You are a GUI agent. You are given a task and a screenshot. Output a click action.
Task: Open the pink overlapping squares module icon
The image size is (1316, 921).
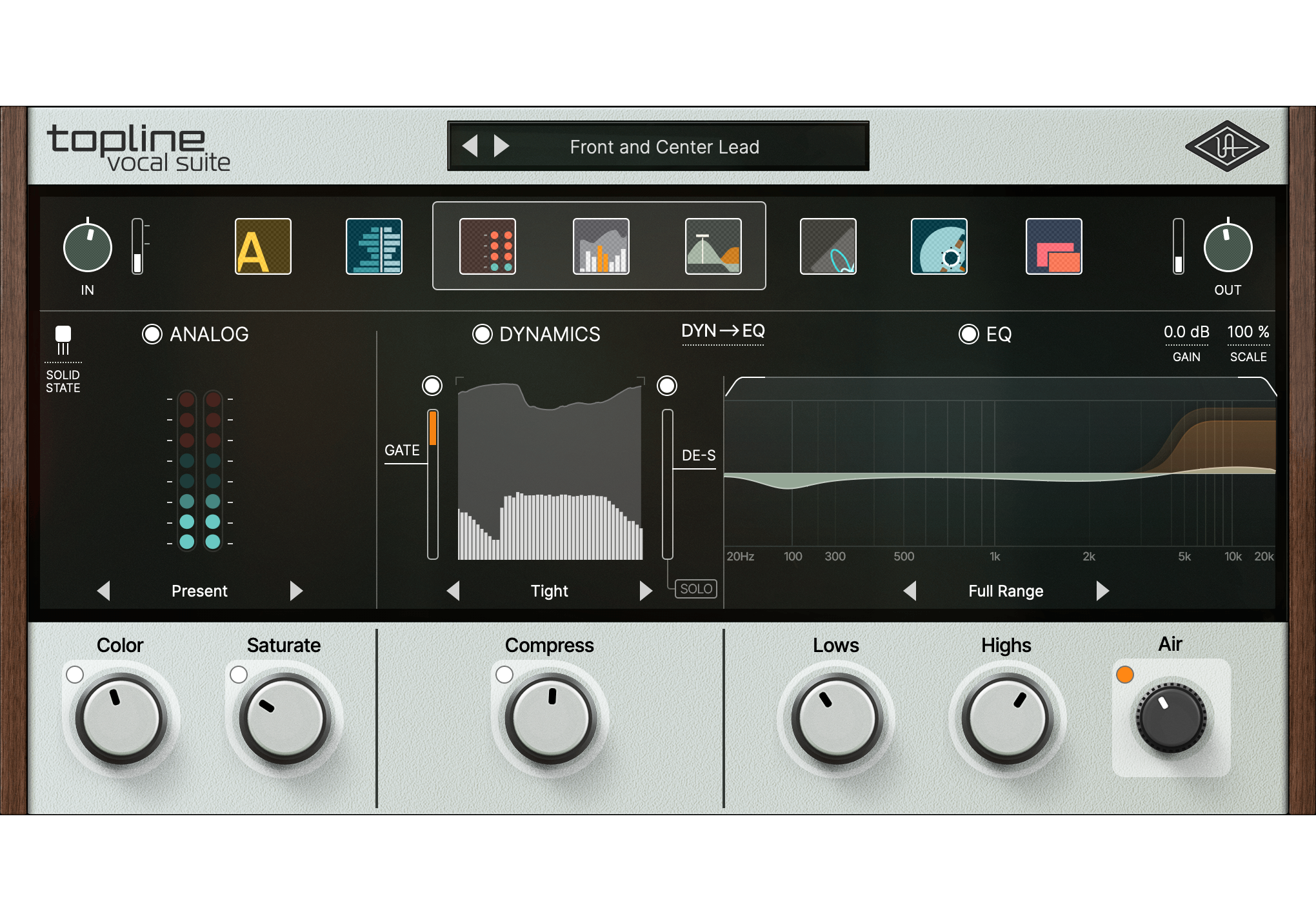pyautogui.click(x=1054, y=246)
